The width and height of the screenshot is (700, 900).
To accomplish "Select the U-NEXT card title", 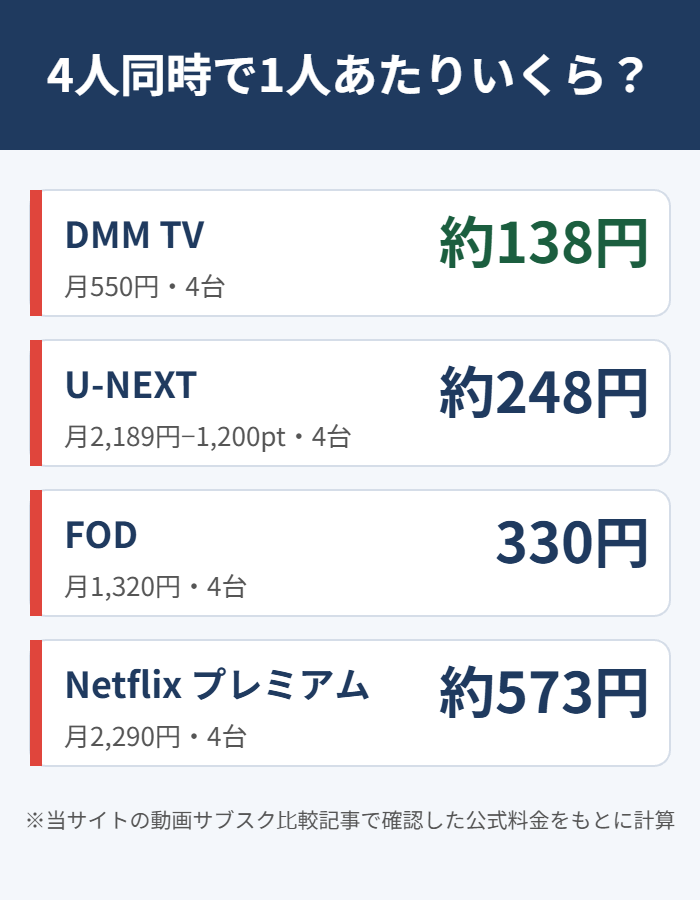I will [131, 385].
